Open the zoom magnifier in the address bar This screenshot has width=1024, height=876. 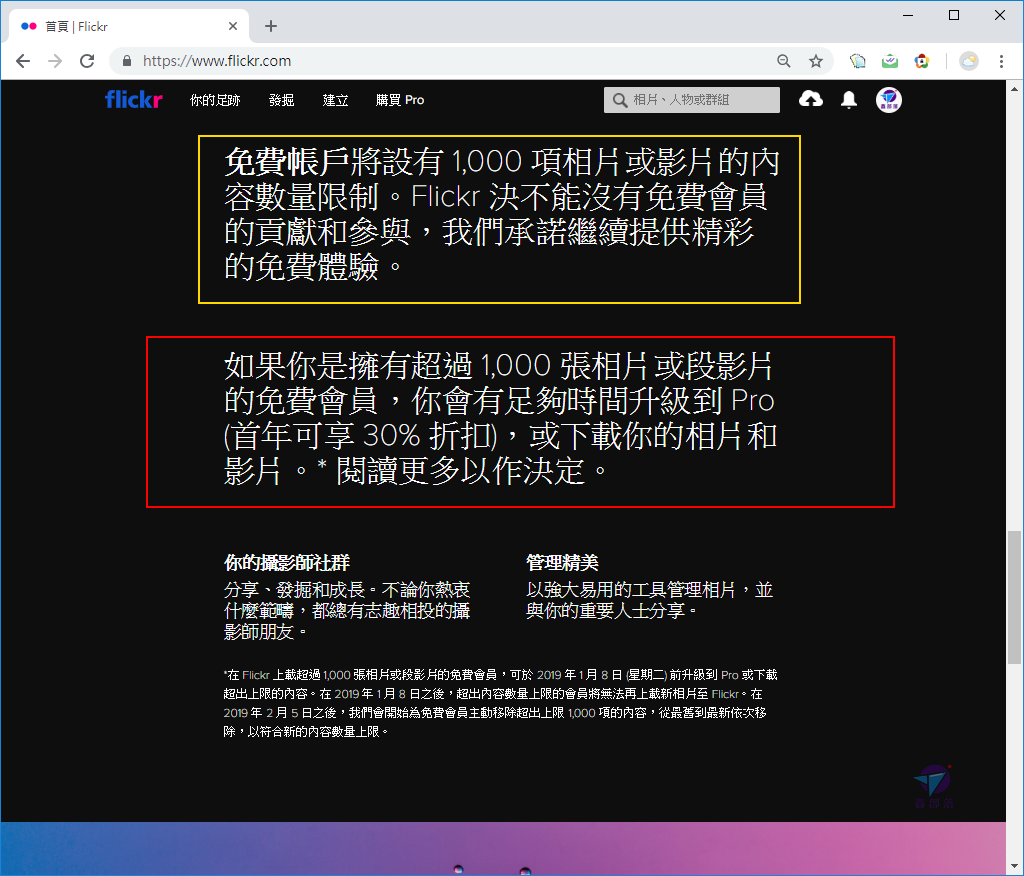tap(784, 61)
